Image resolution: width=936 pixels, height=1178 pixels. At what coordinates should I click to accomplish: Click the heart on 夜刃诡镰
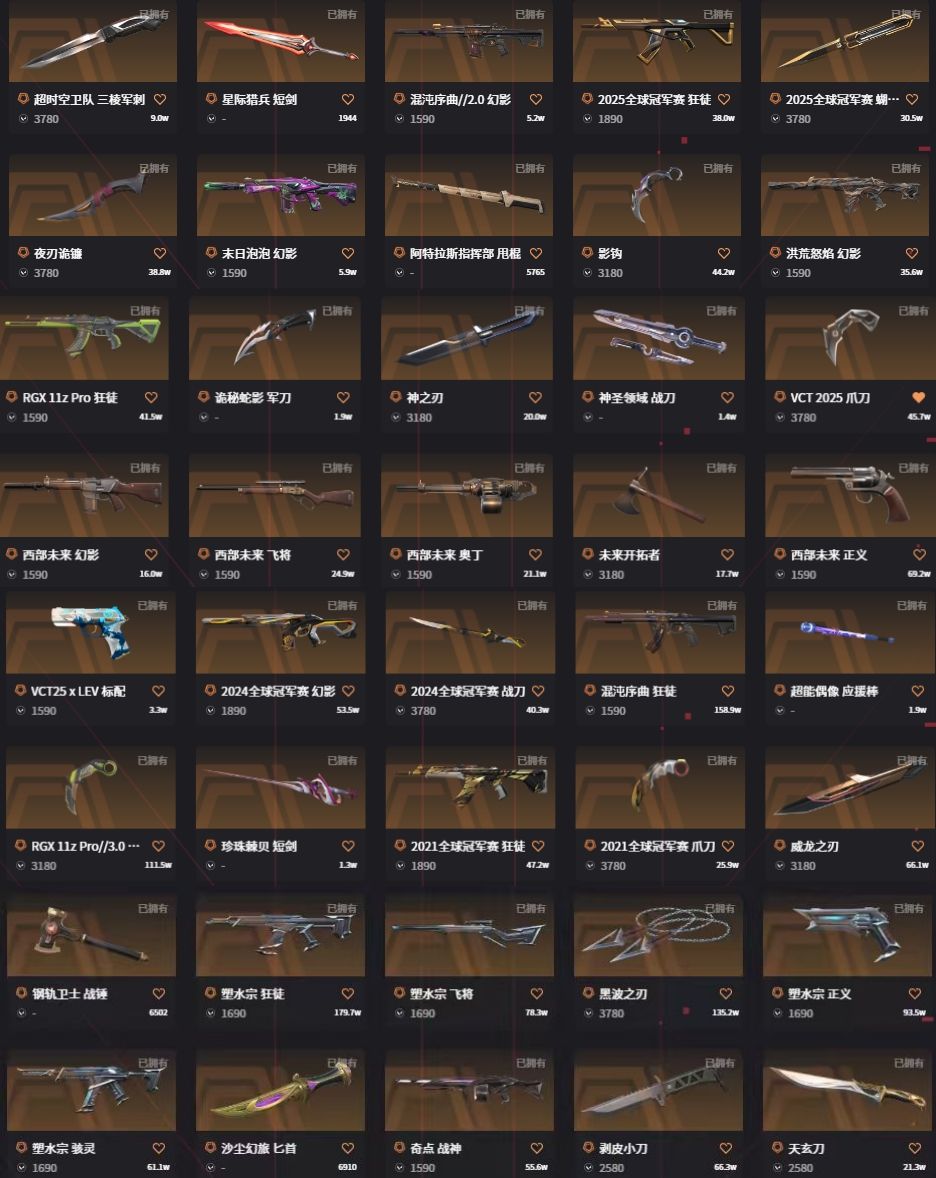point(160,253)
